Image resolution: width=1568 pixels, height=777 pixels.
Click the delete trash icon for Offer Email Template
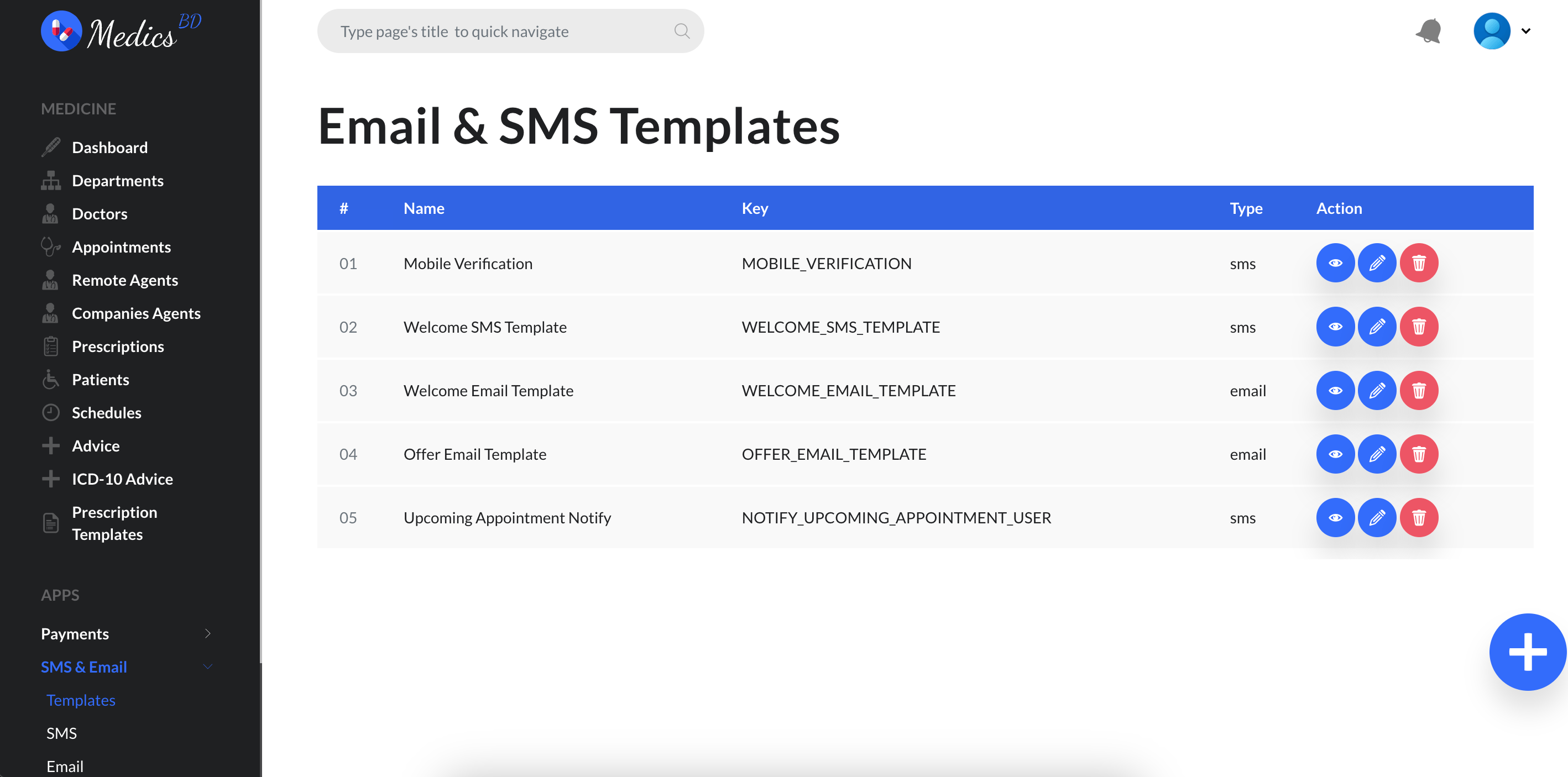(1419, 454)
